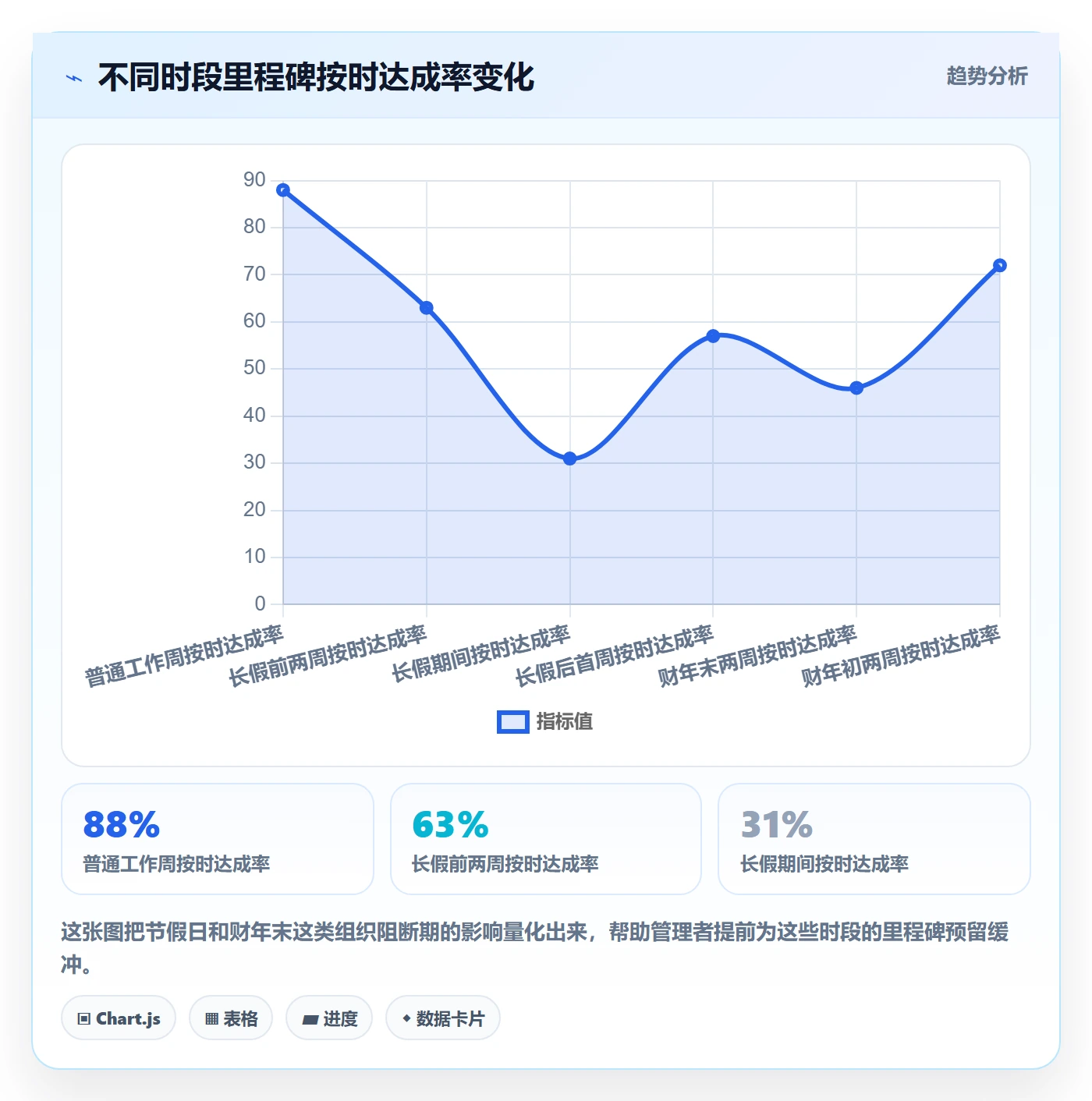Click the title 不同时段里程碑按时达成率变化

(316, 77)
